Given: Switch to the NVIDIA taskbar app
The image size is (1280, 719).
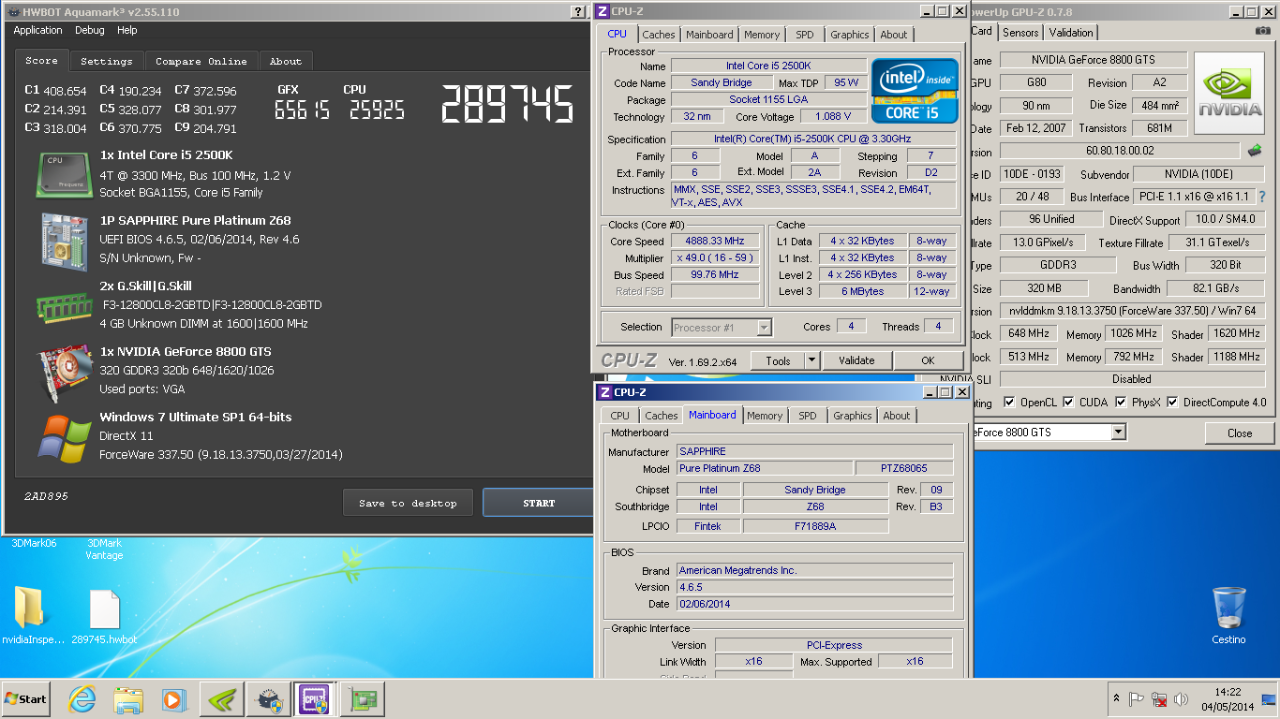Looking at the screenshot, I should click(221, 699).
